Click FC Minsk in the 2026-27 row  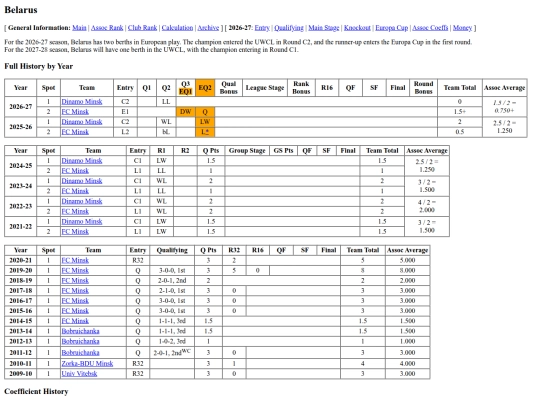(75, 112)
